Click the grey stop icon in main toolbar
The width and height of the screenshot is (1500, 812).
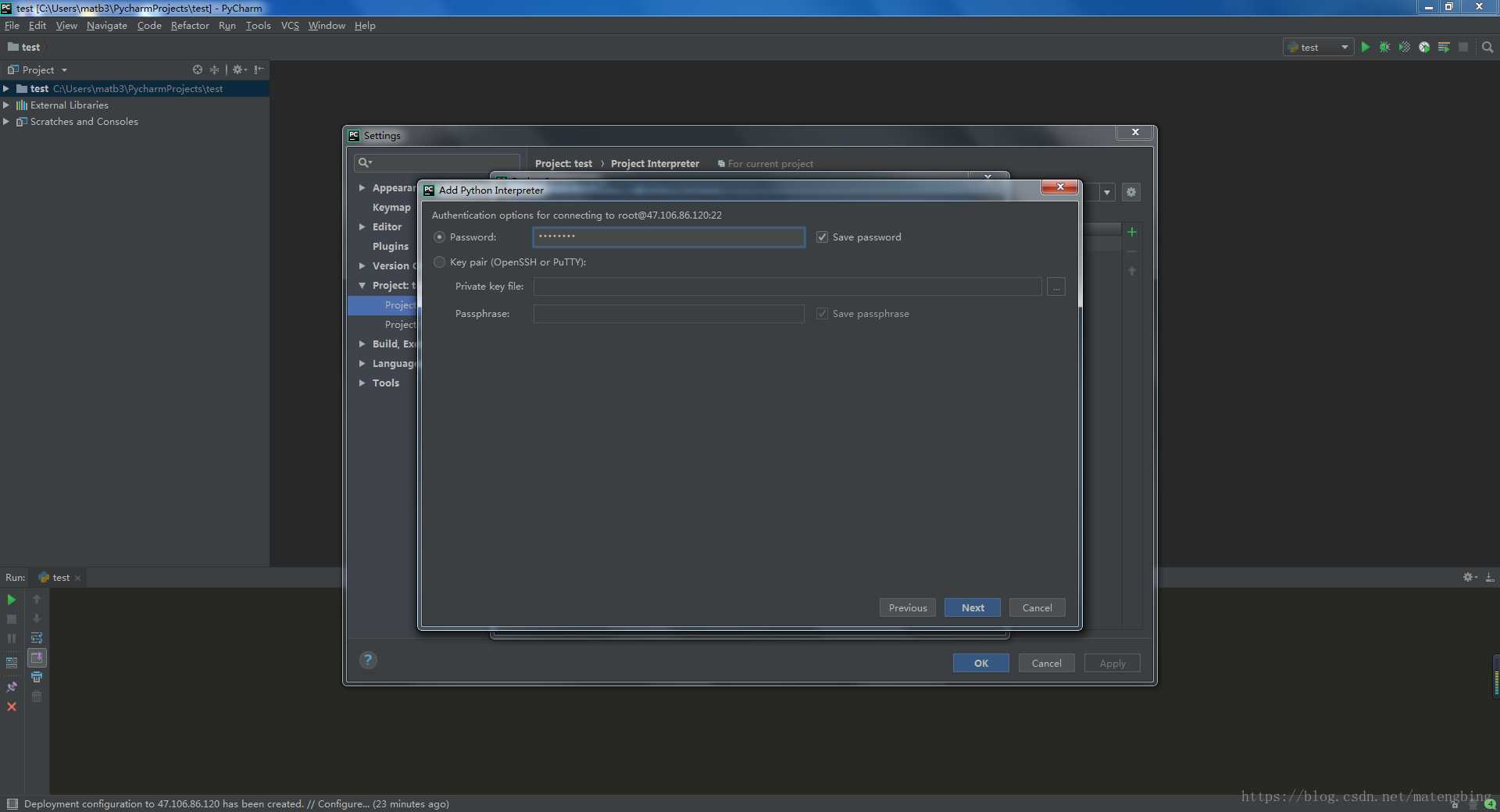tap(1463, 48)
